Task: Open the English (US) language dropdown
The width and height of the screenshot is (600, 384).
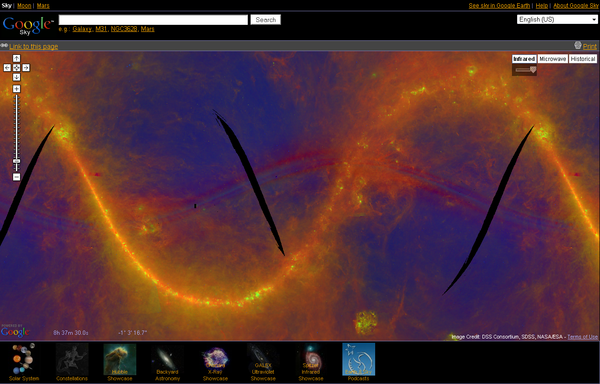Action: [x=557, y=20]
